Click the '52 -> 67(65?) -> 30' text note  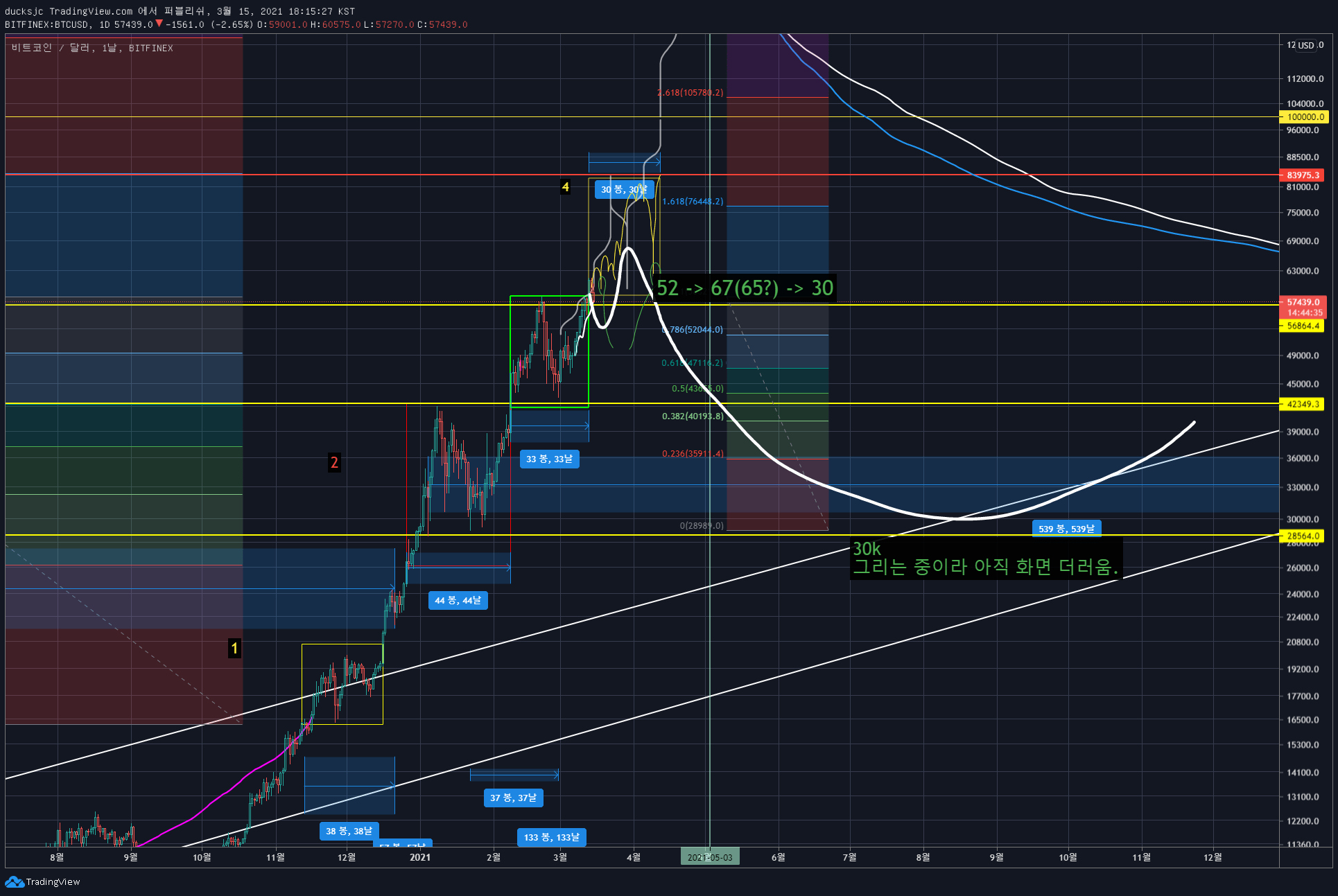745,288
